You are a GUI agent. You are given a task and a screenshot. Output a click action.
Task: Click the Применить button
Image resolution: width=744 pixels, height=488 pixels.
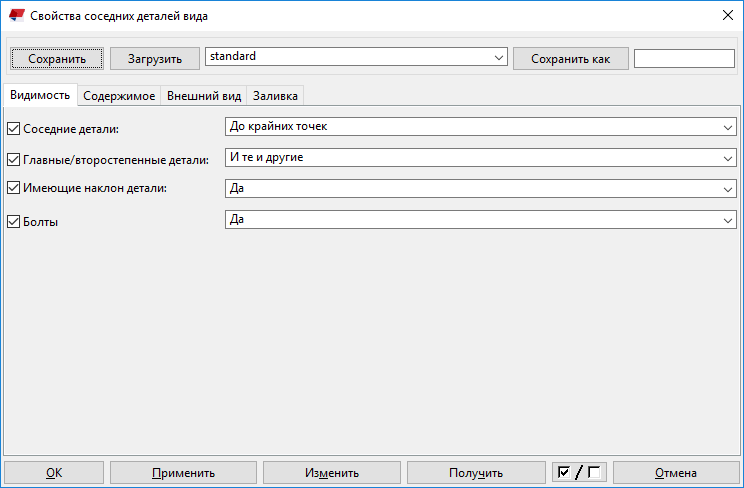tap(183, 473)
